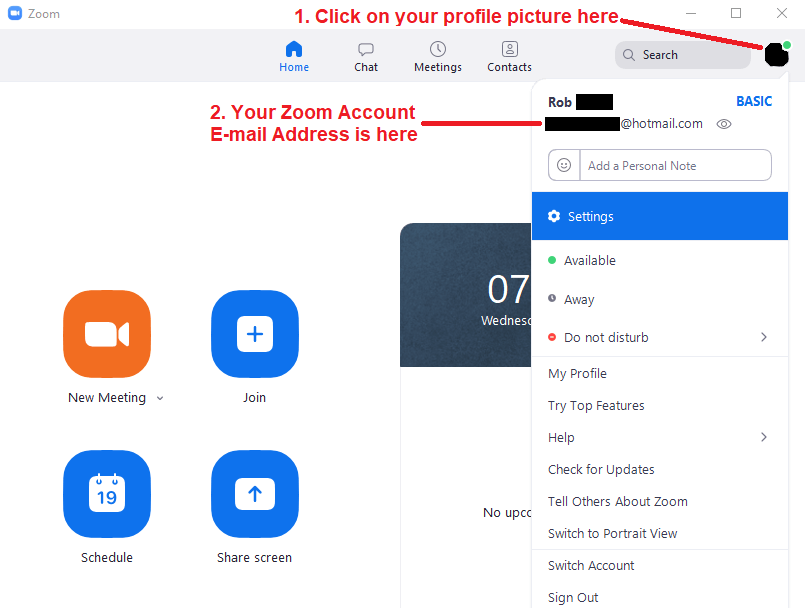This screenshot has height=608, width=805.
Task: Click the Share screen arrow icon
Action: tap(255, 494)
